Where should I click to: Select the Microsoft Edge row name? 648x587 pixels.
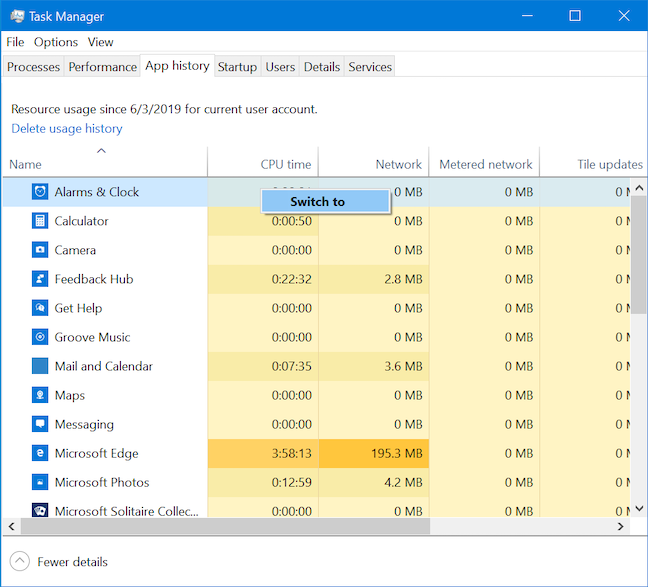coord(97,453)
